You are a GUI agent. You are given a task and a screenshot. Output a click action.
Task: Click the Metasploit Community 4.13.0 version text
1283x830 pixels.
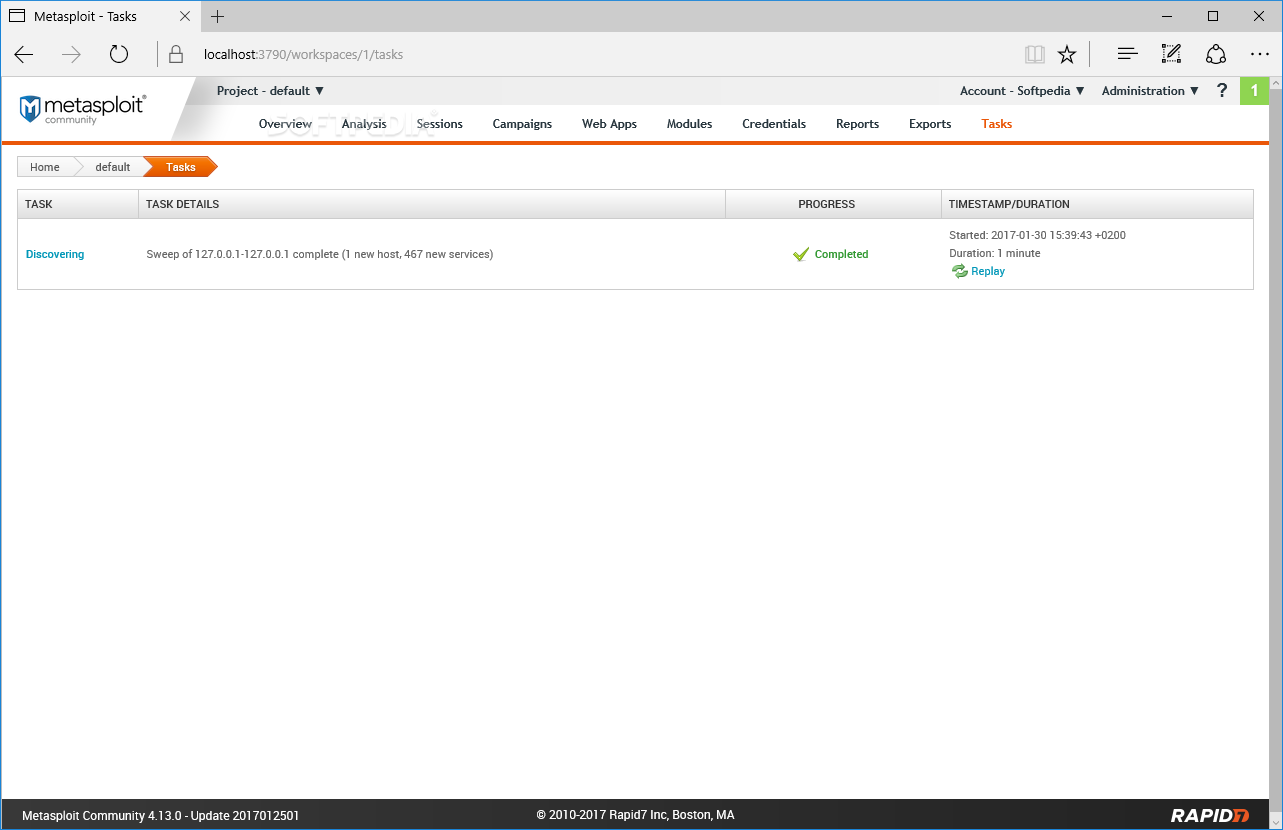pyautogui.click(x=160, y=815)
